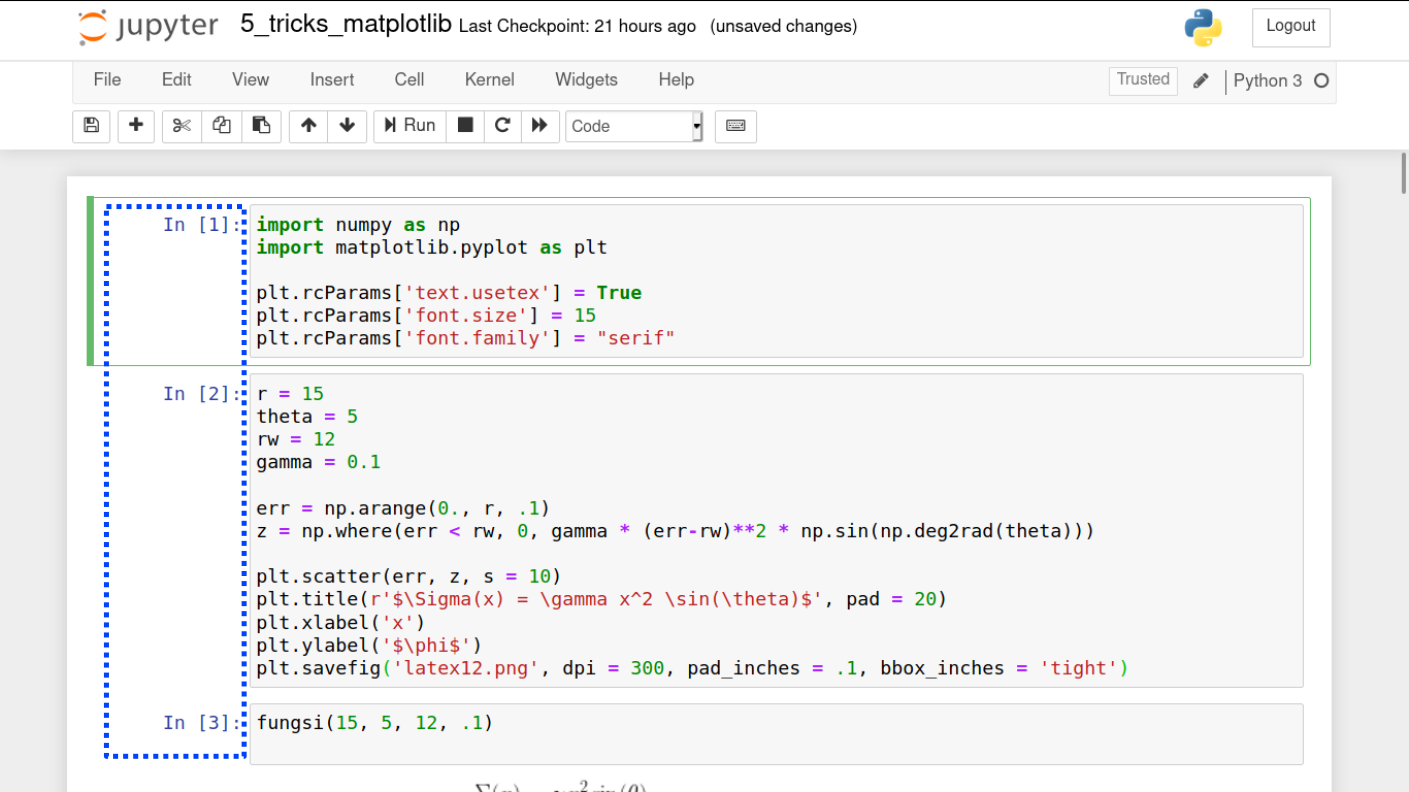Restart kernel and rerun all fast-forward icon

(x=539, y=126)
